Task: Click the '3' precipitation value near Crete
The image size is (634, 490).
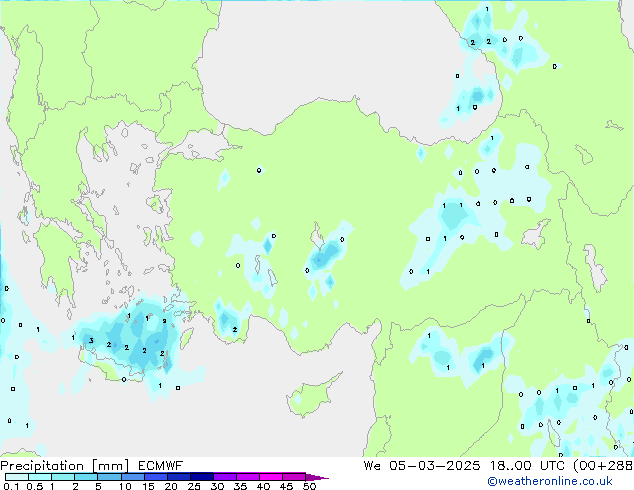Action: 91,340
